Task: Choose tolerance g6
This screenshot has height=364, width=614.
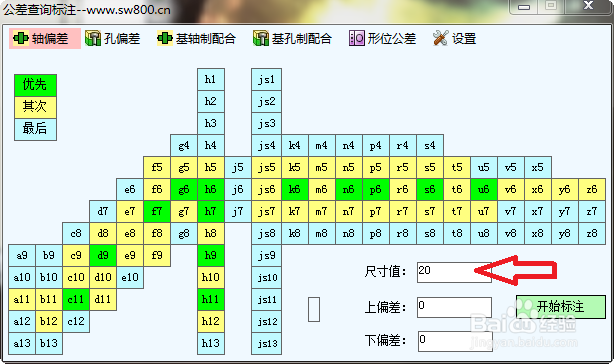Action: click(184, 189)
